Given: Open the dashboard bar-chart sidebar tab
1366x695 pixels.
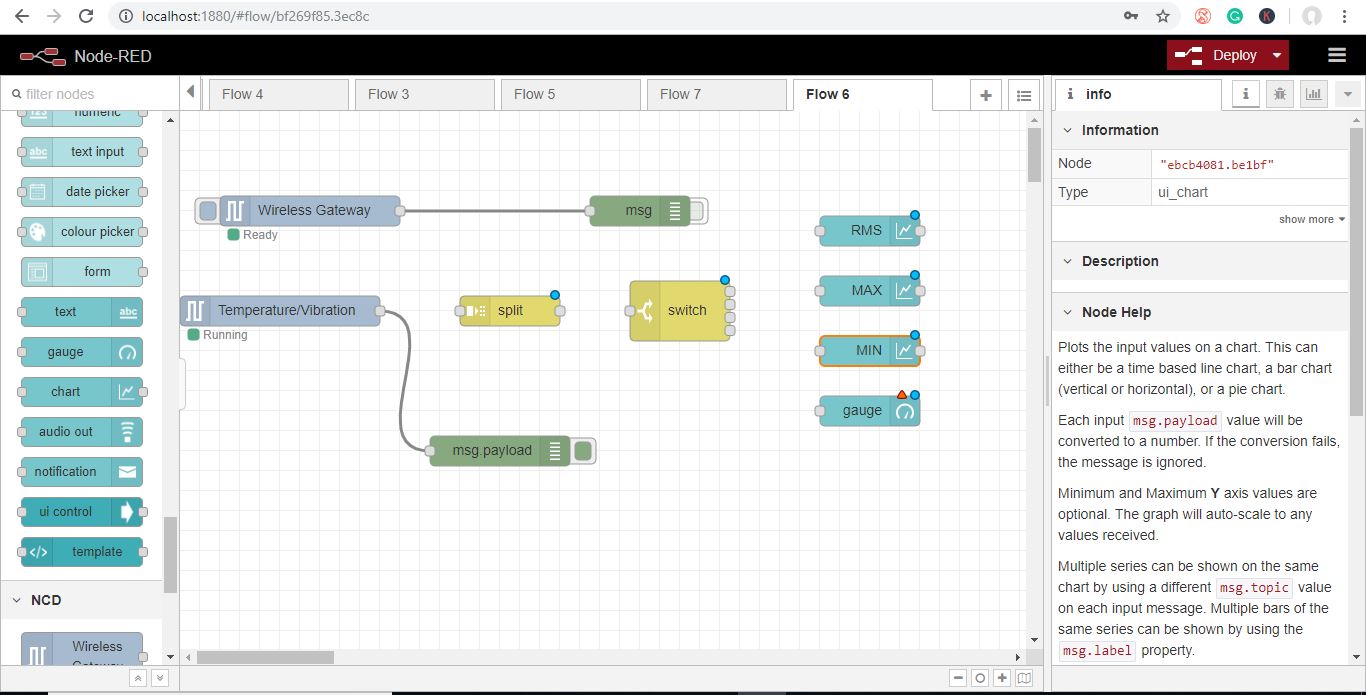Looking at the screenshot, I should 1313,94.
